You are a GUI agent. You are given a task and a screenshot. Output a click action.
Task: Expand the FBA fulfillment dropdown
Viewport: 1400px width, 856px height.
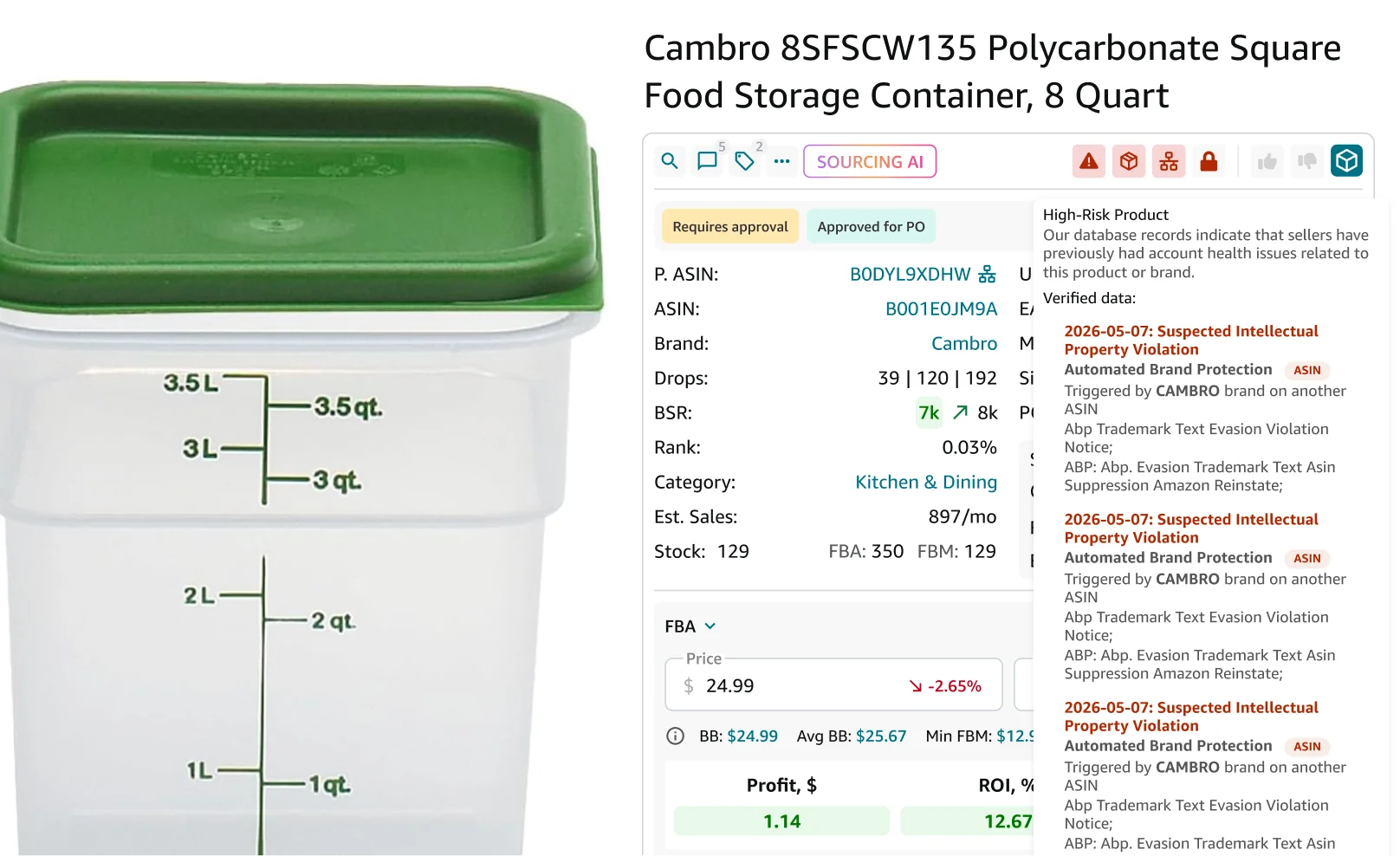coord(690,626)
